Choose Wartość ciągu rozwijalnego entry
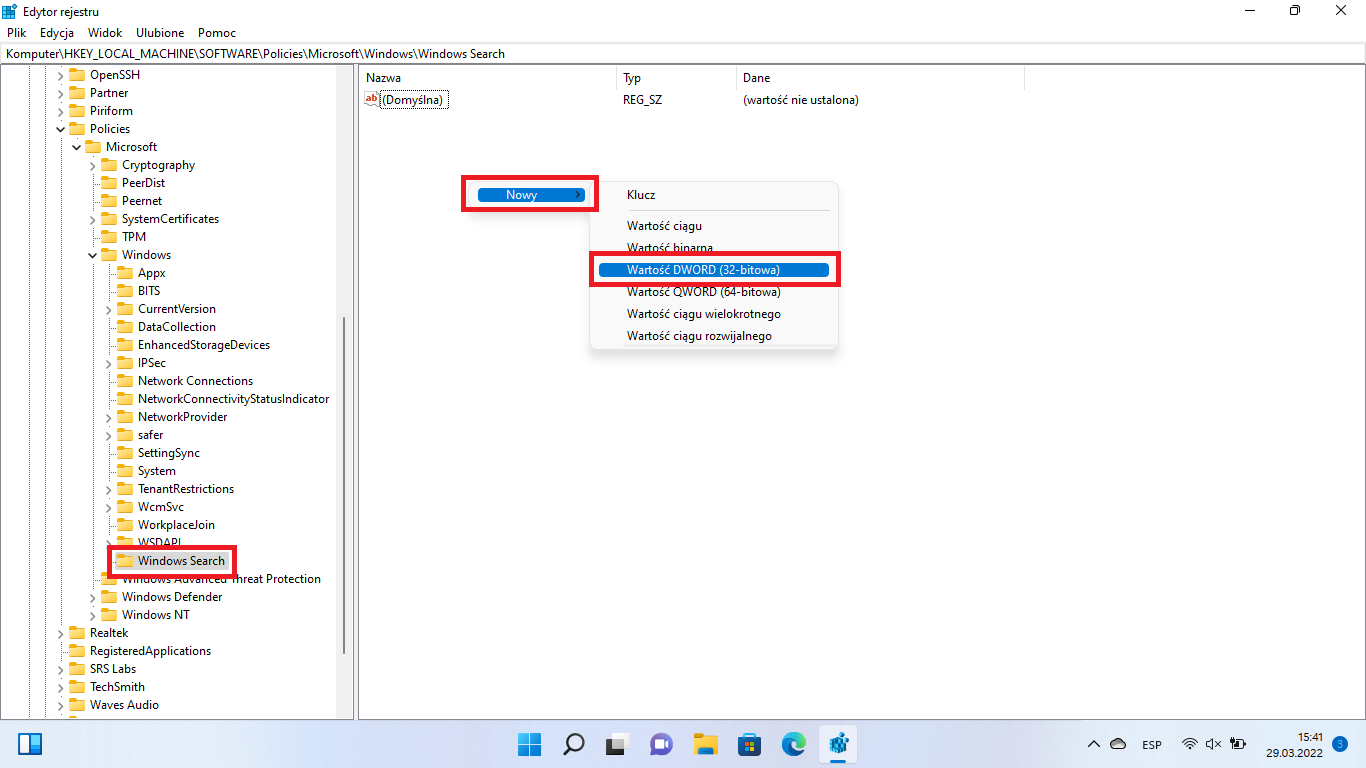 tap(714, 336)
